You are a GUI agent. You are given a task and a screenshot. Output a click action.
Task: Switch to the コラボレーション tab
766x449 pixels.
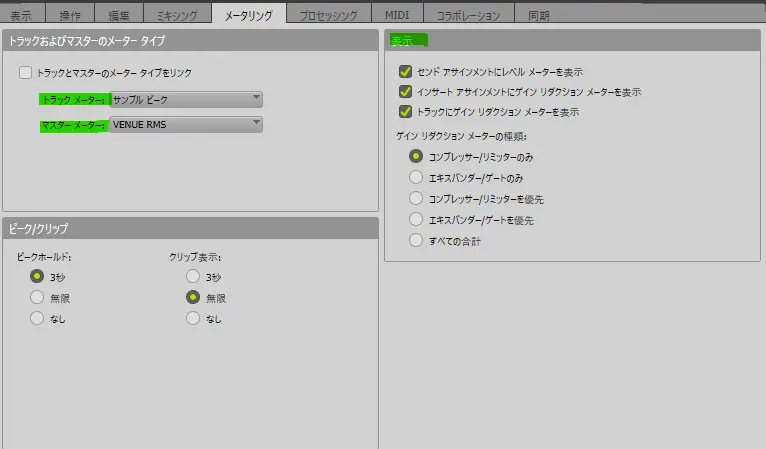468,15
